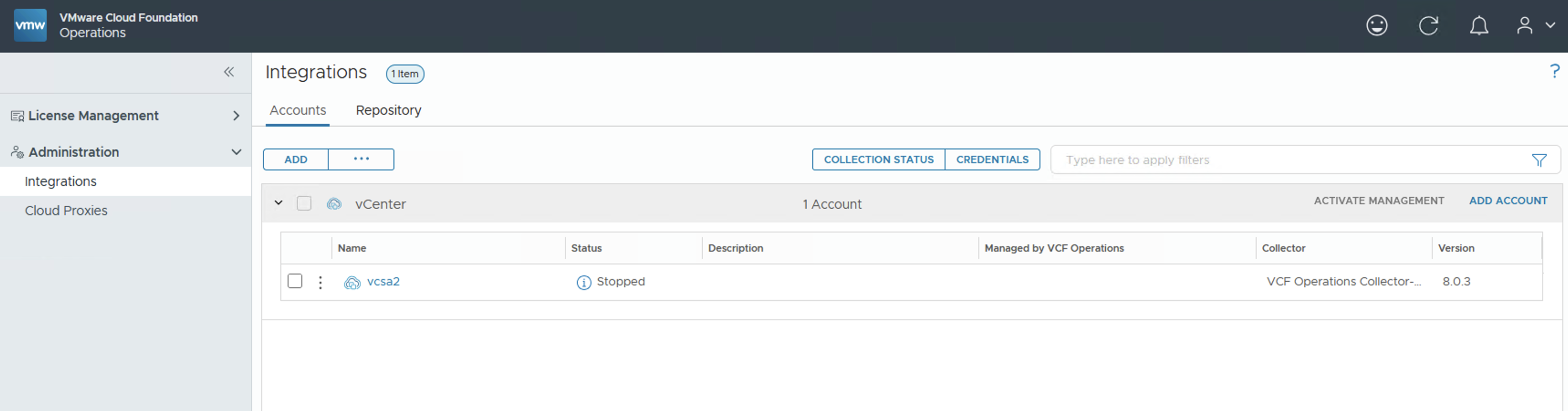
Task: Click the filter funnel icon
Action: 1539,160
